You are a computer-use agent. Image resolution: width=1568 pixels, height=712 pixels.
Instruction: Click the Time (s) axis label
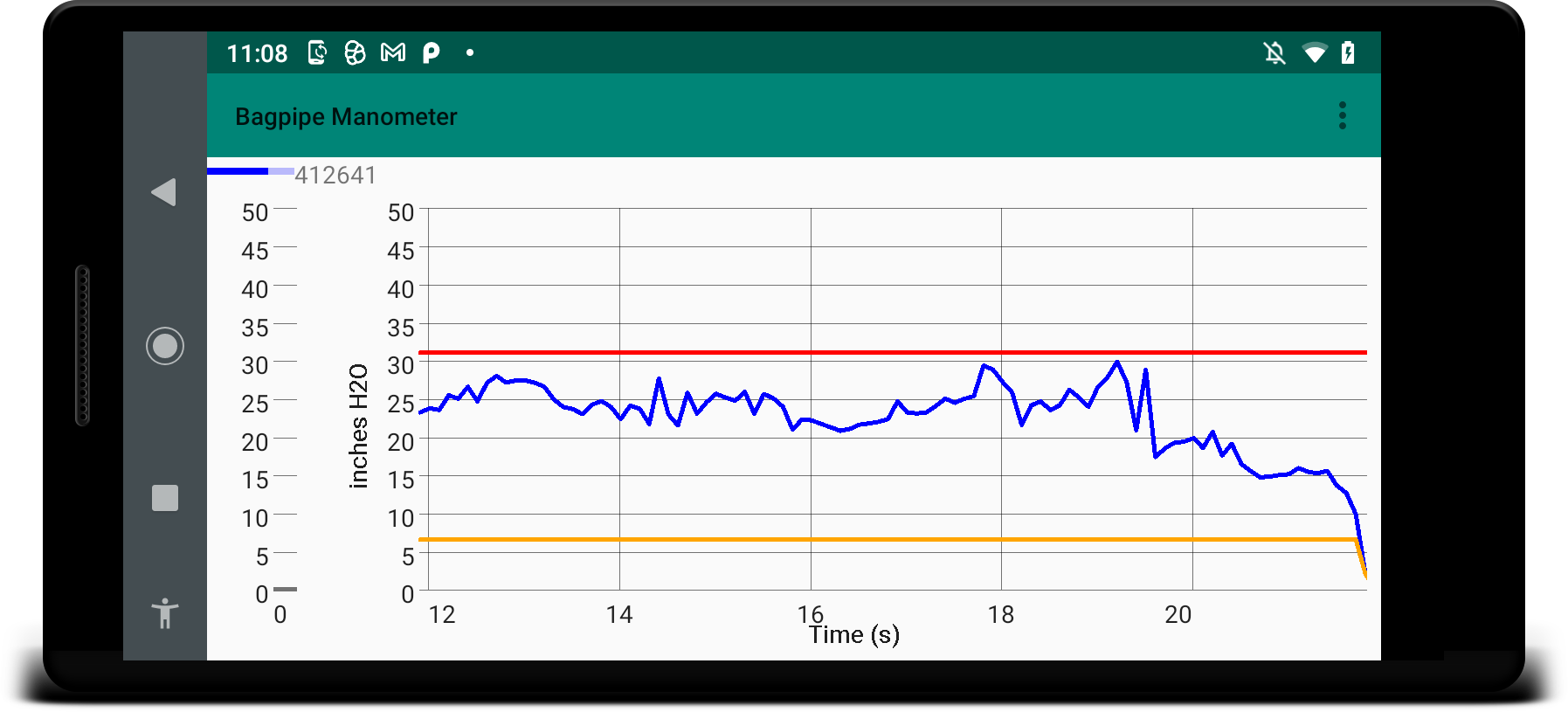(853, 635)
